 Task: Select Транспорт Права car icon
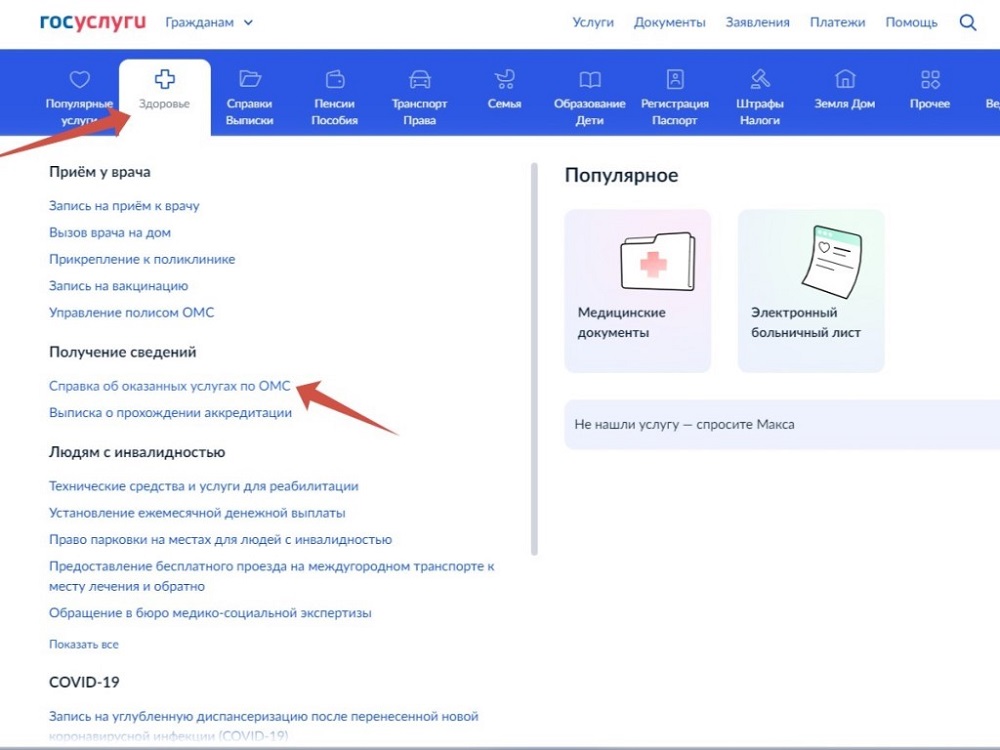(x=420, y=79)
